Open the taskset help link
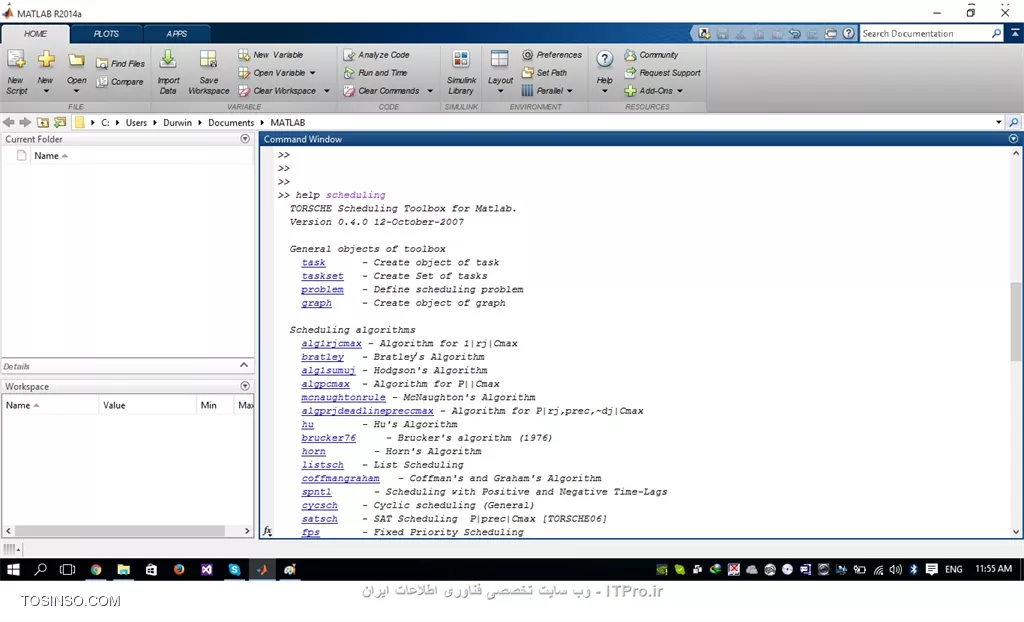The height and width of the screenshot is (622, 1024). 322,276
